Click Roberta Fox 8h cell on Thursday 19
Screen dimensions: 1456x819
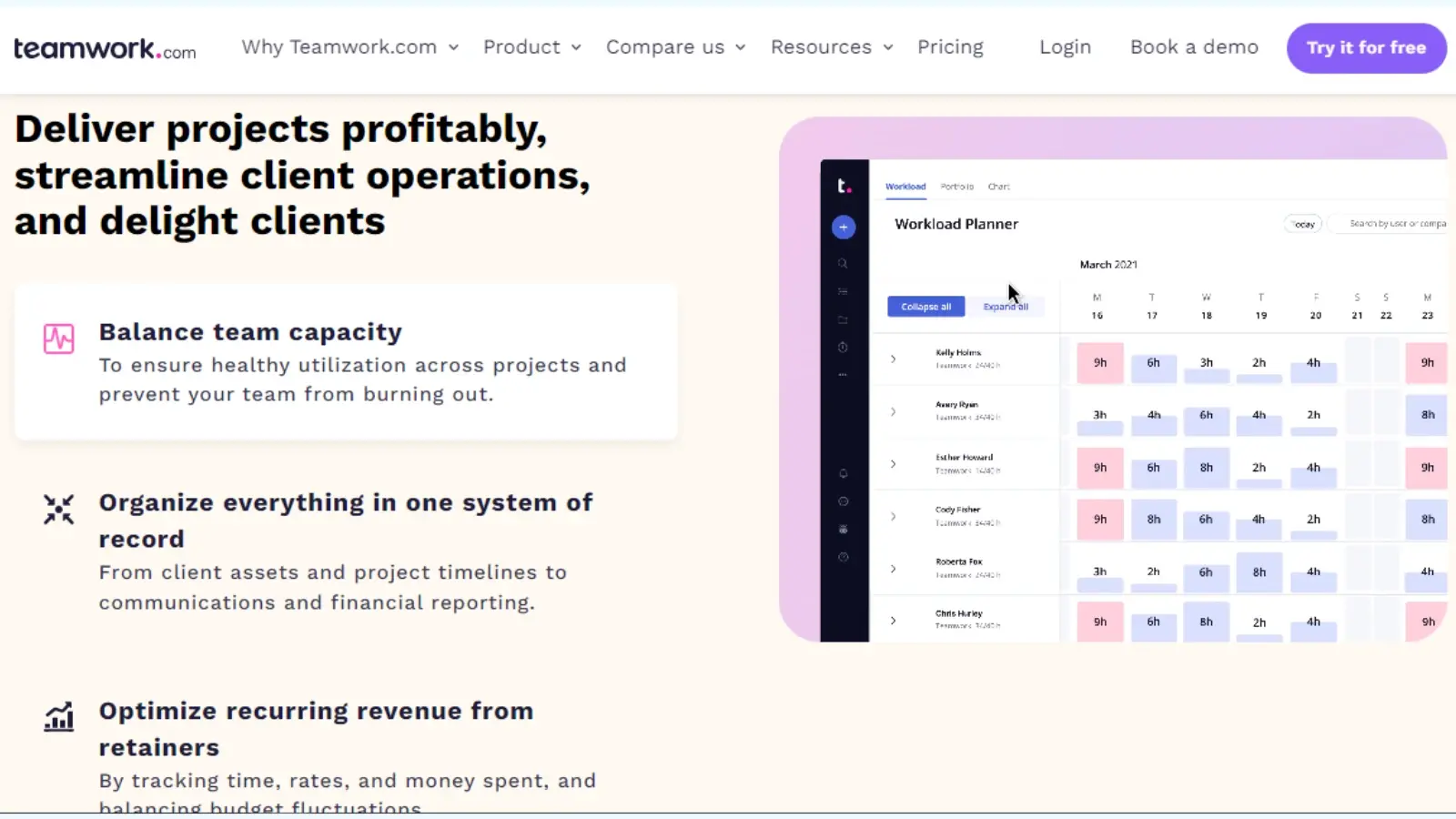pyautogui.click(x=1259, y=572)
